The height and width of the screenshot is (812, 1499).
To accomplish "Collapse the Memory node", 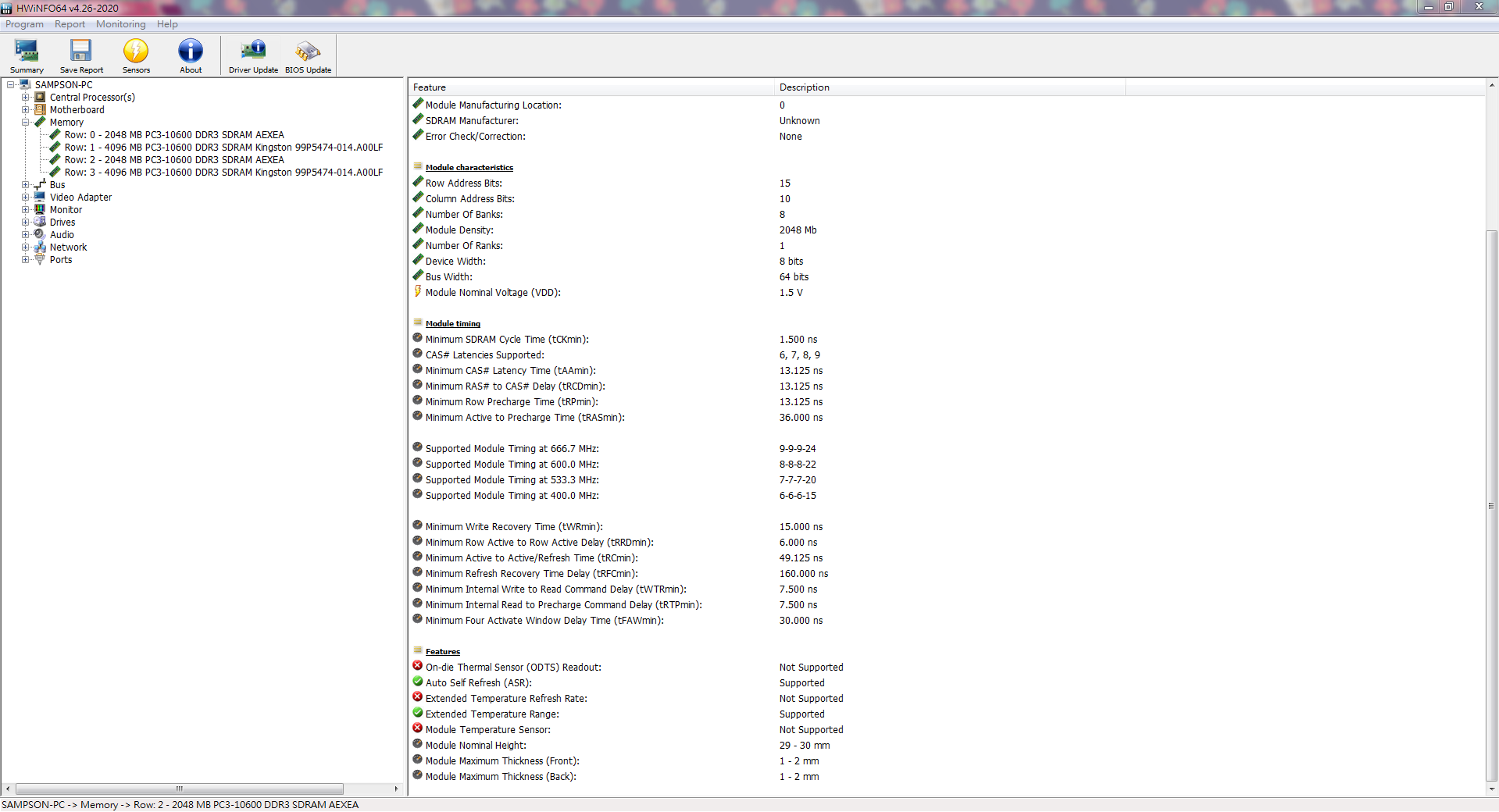I will point(25,122).
